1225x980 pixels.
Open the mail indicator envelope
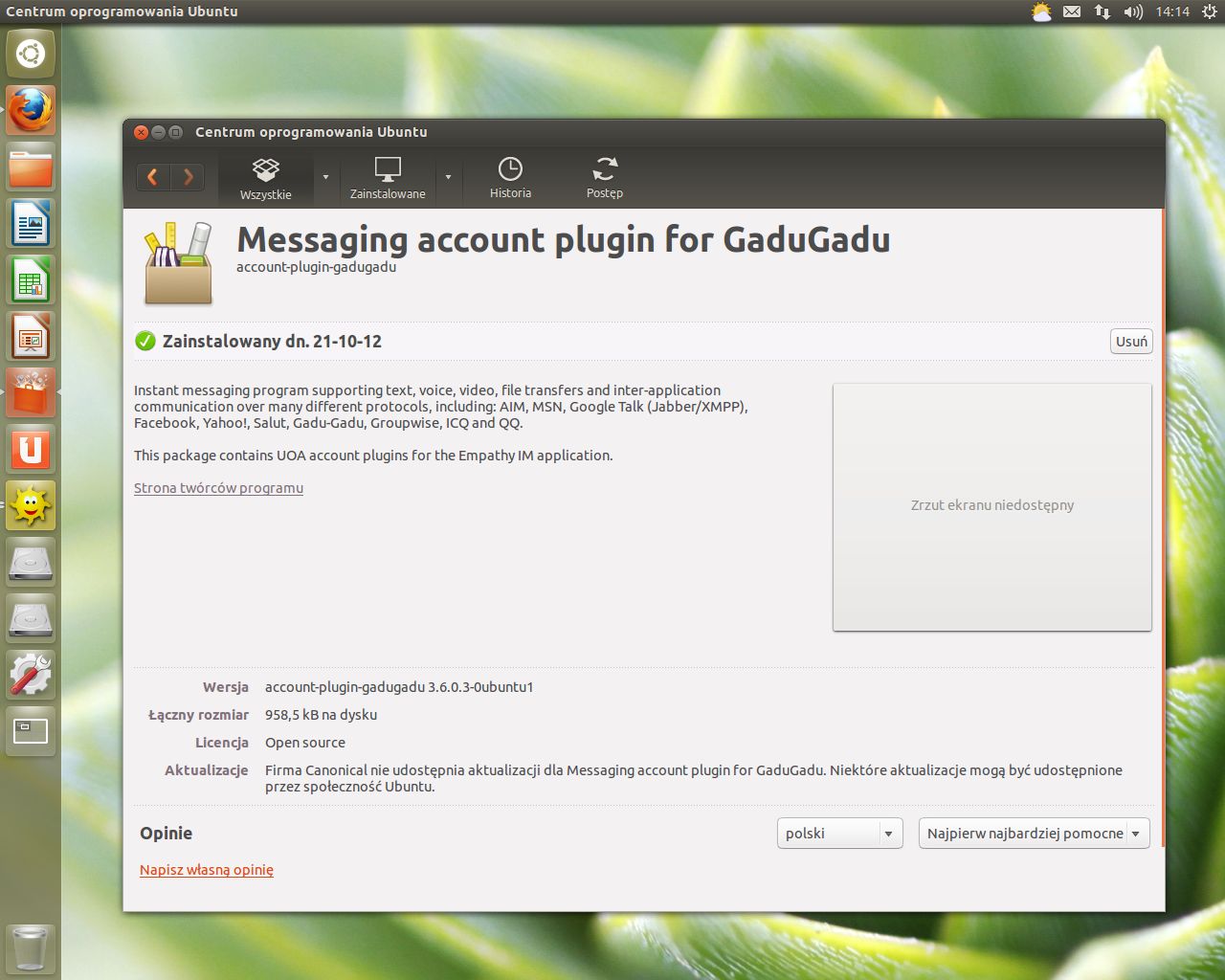pyautogui.click(x=1072, y=11)
